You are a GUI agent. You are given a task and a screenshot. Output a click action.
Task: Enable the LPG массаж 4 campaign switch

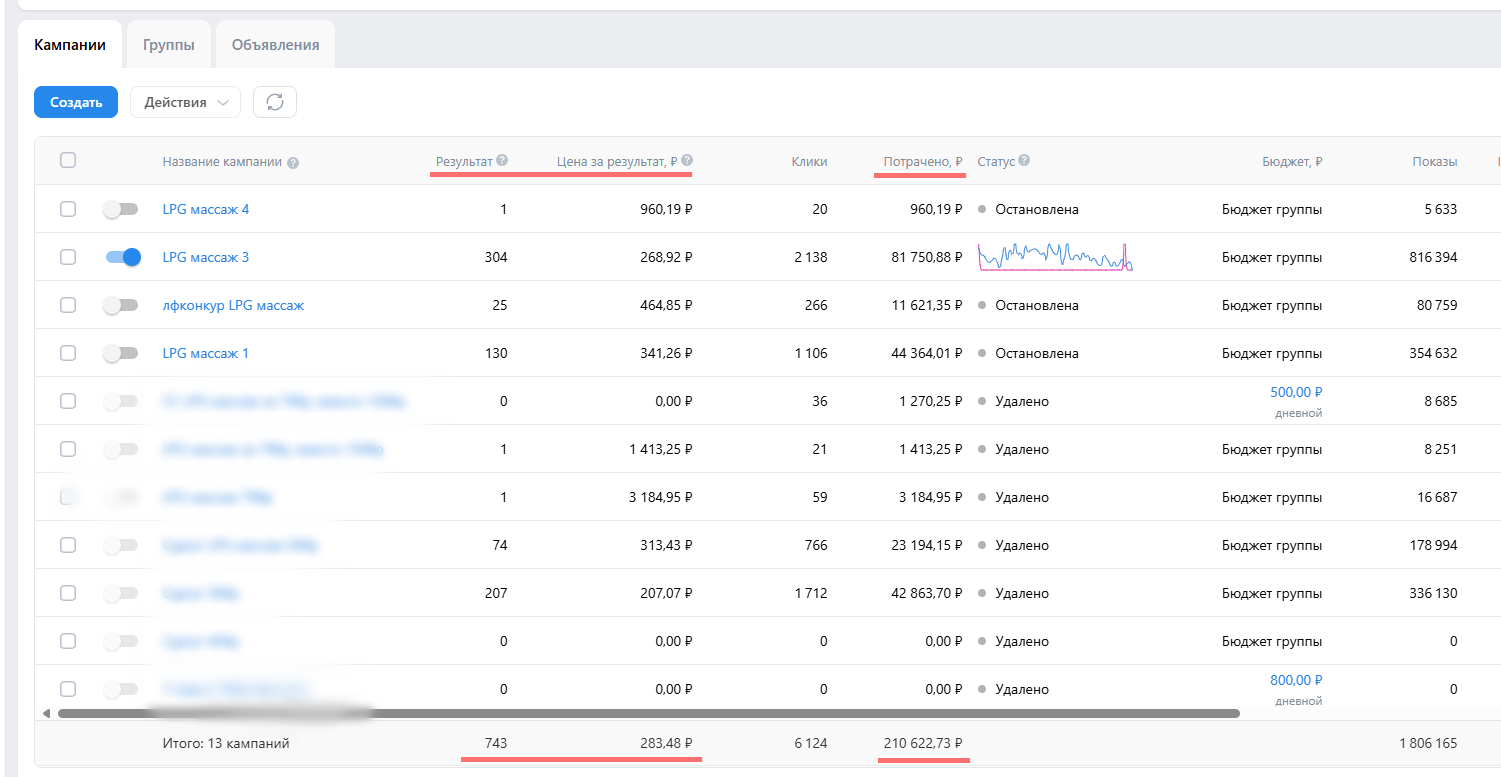[121, 209]
